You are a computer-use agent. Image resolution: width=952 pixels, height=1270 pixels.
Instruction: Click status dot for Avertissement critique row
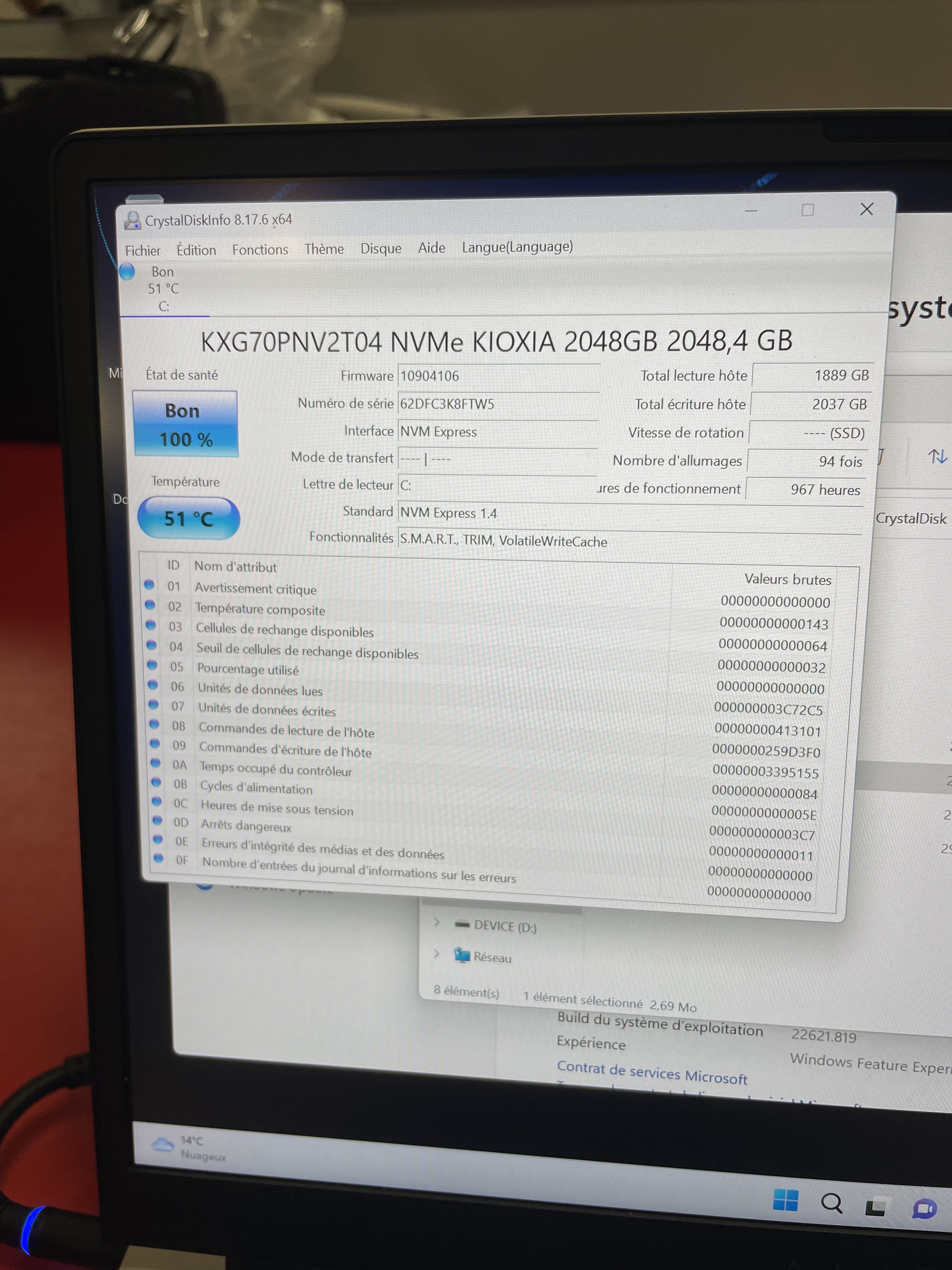pos(149,585)
